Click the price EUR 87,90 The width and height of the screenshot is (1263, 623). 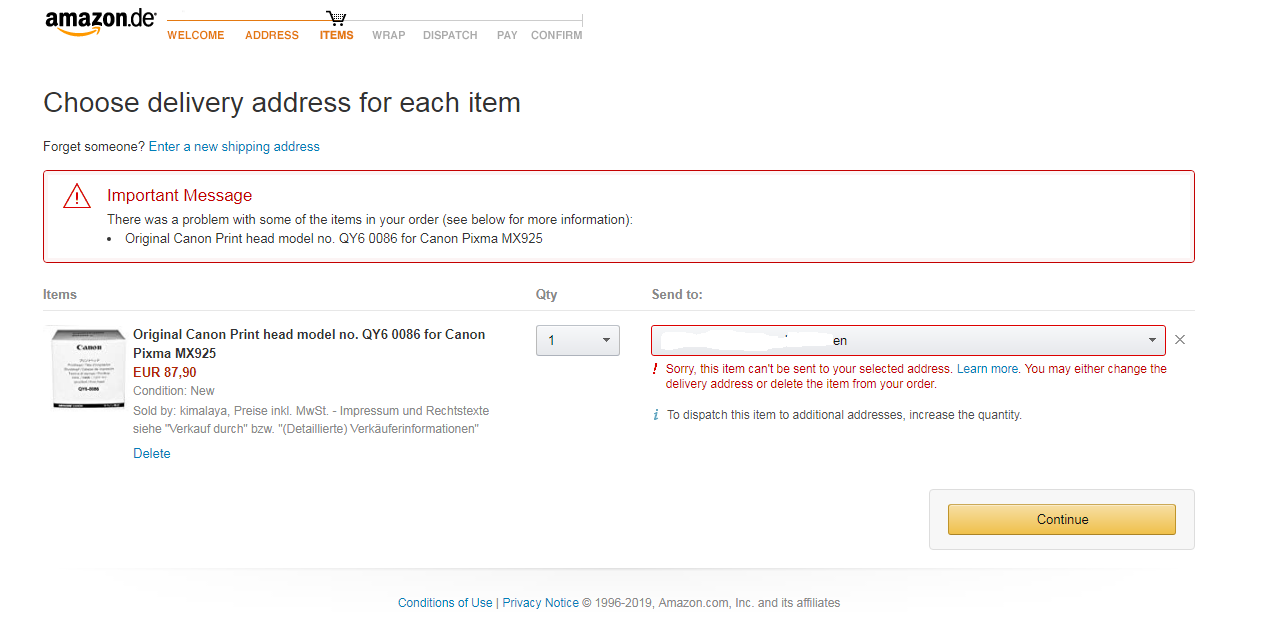(165, 373)
